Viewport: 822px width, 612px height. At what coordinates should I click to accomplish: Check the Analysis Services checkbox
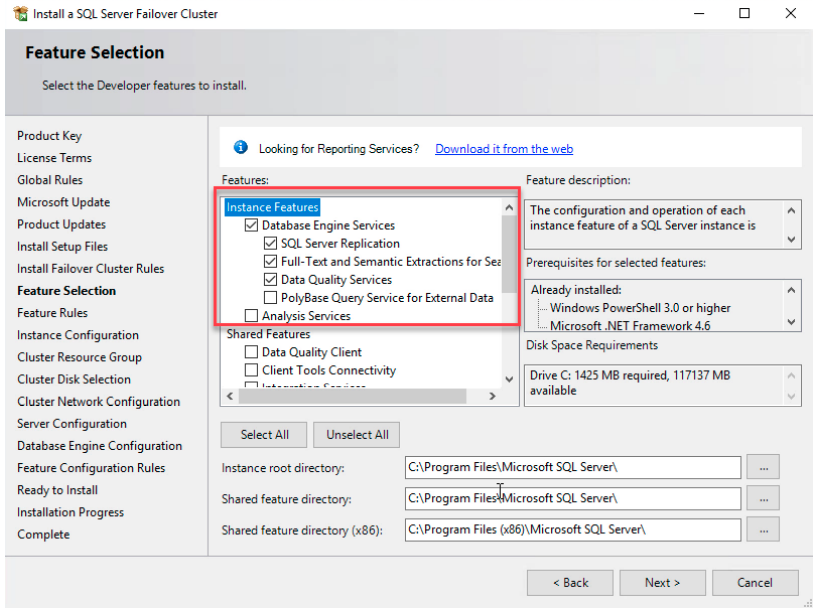[252, 316]
